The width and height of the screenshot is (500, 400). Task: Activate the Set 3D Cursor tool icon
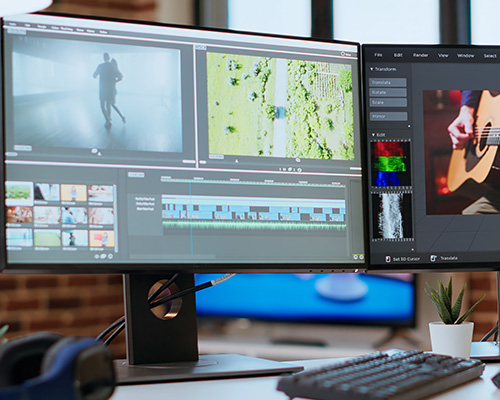tap(388, 259)
